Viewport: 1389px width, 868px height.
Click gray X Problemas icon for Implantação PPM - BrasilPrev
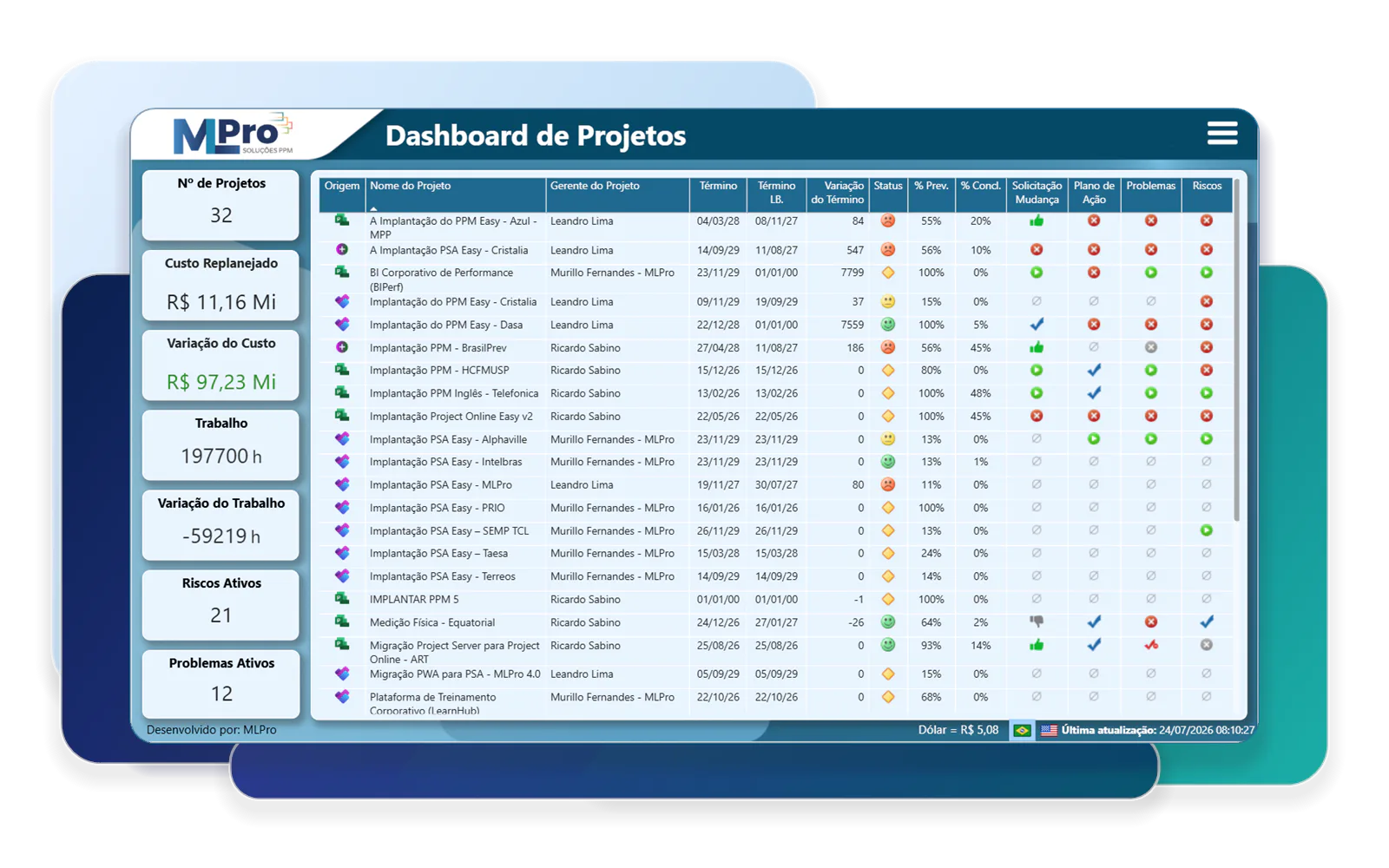(1151, 347)
